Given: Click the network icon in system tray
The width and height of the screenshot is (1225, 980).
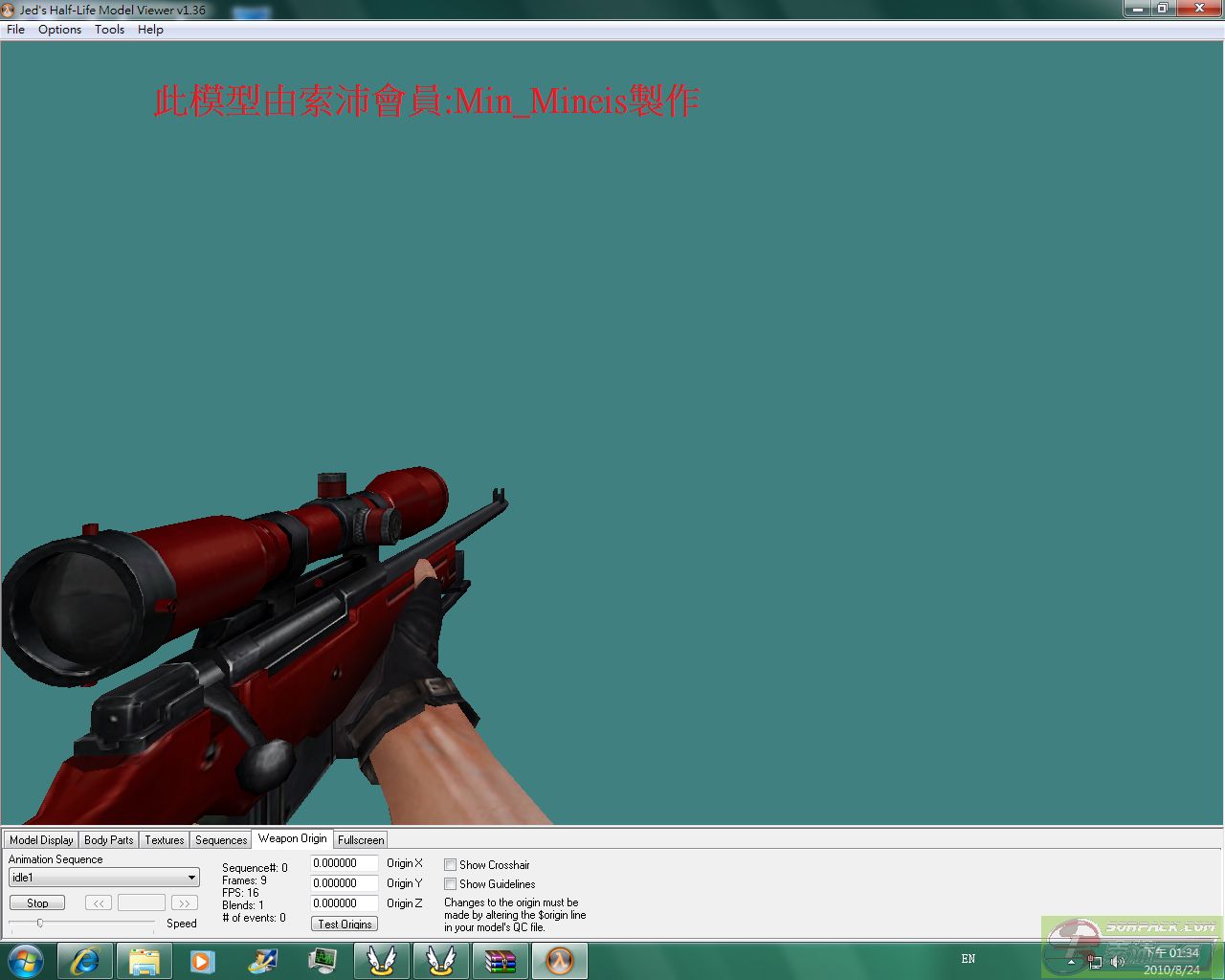Looking at the screenshot, I should (1095, 962).
